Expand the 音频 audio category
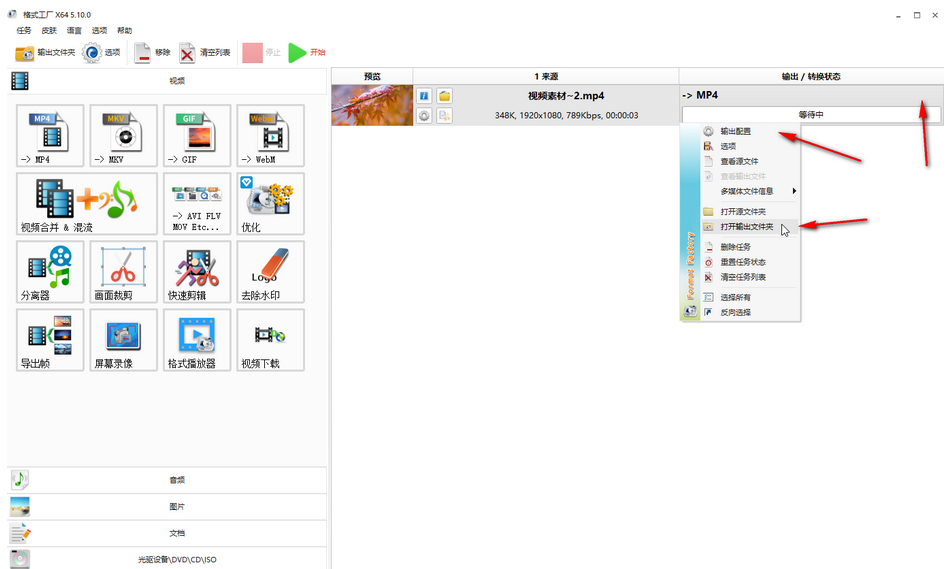Image resolution: width=949 pixels, height=569 pixels. [x=168, y=480]
